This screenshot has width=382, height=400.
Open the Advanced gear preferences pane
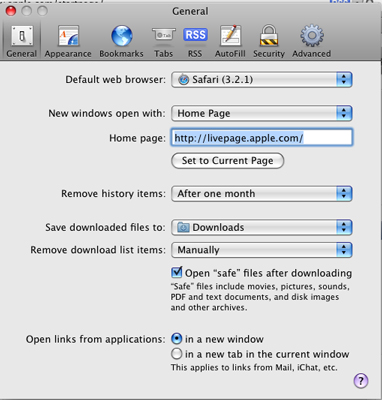(x=312, y=41)
